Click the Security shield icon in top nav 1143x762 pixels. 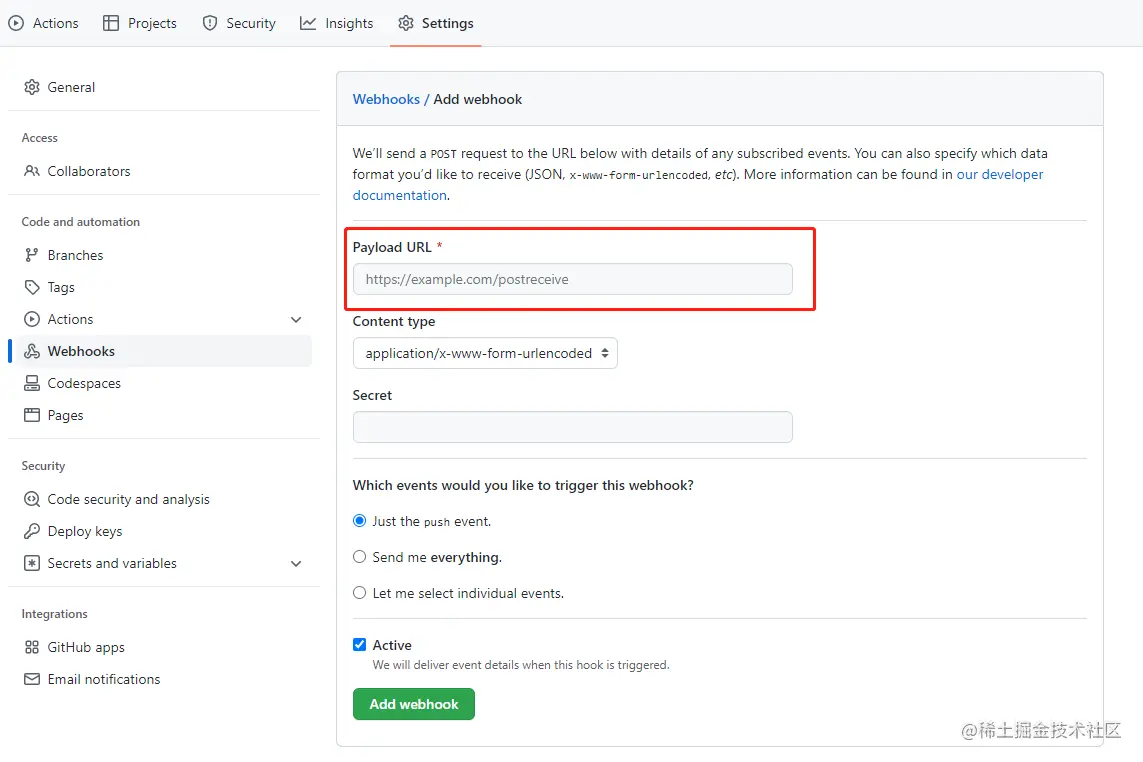210,23
